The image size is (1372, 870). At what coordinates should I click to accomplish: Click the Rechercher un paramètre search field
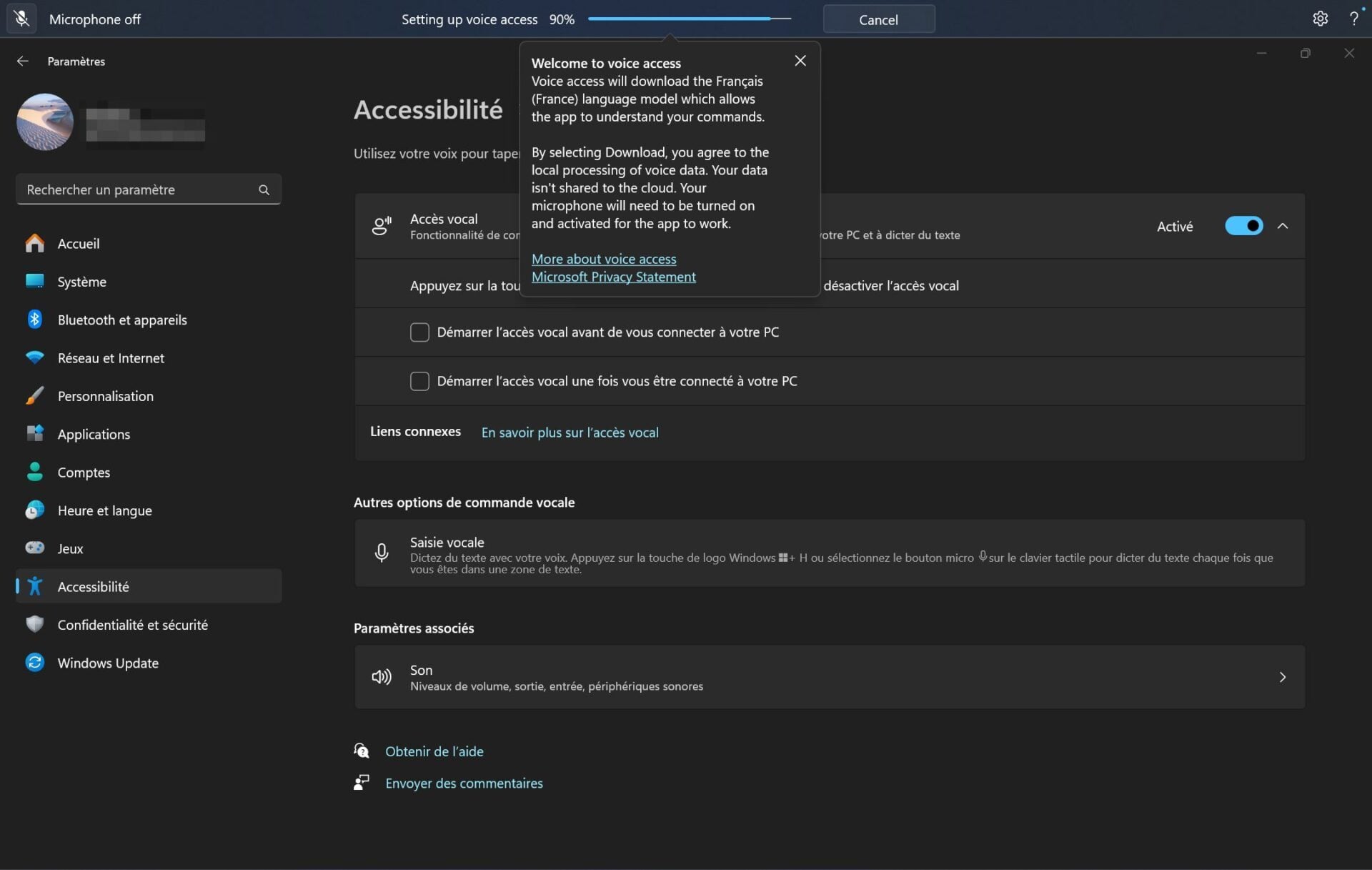(x=149, y=189)
